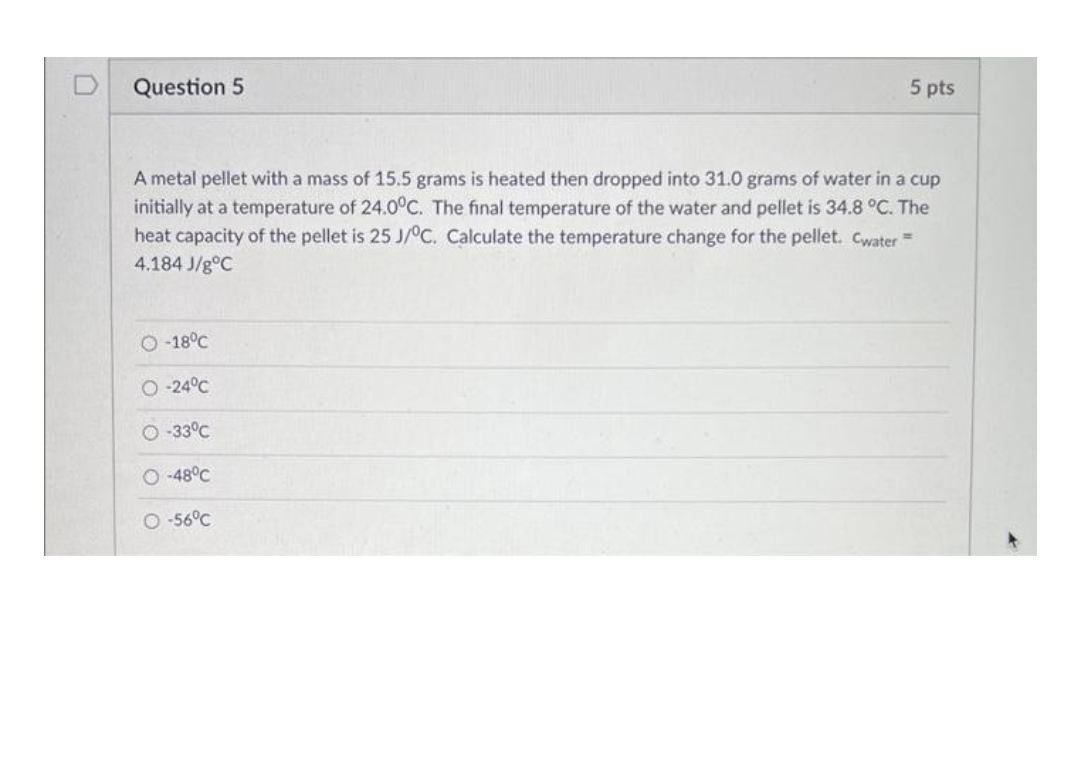Click the -24°C answer label text
Viewport: 1080px width, 760px height.
pos(186,388)
